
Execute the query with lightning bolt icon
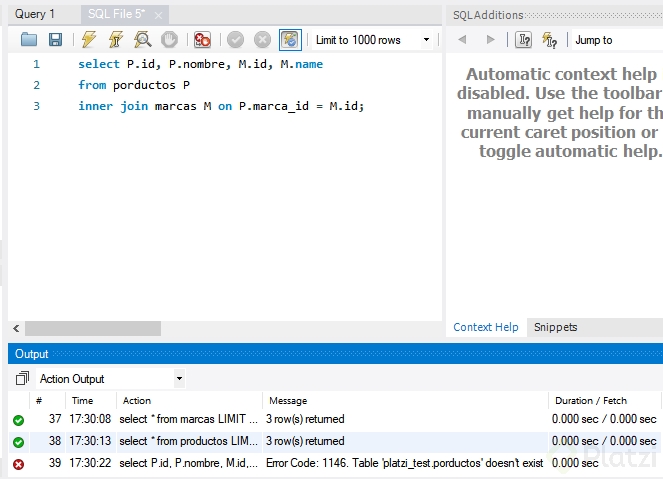[89, 40]
